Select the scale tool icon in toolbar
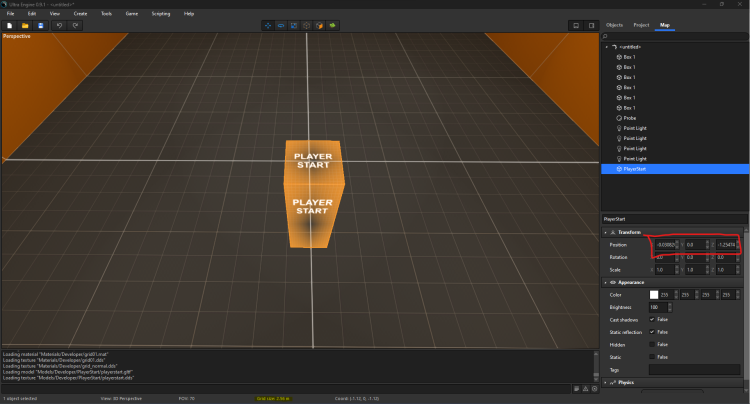 click(293, 25)
